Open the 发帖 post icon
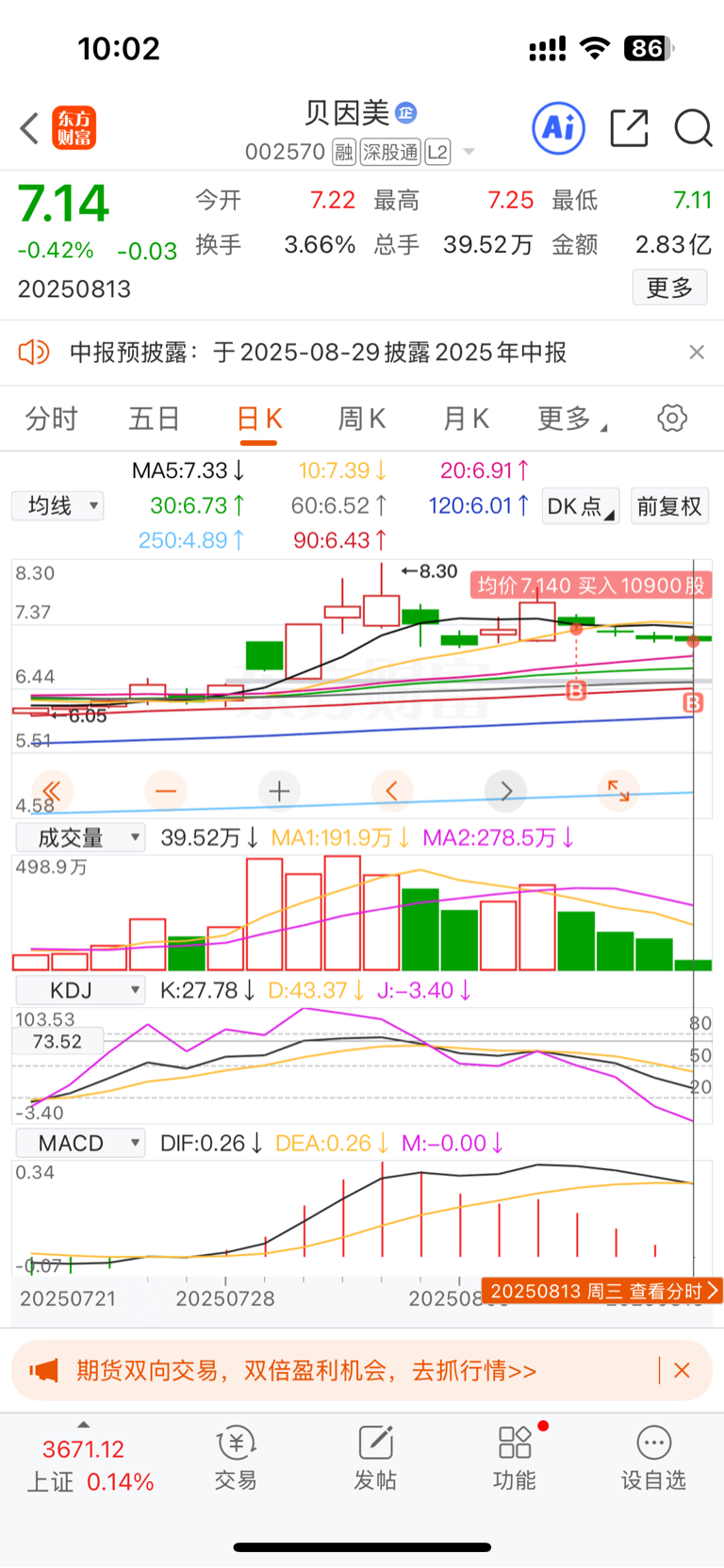Image resolution: width=724 pixels, height=1568 pixels. (x=375, y=1458)
